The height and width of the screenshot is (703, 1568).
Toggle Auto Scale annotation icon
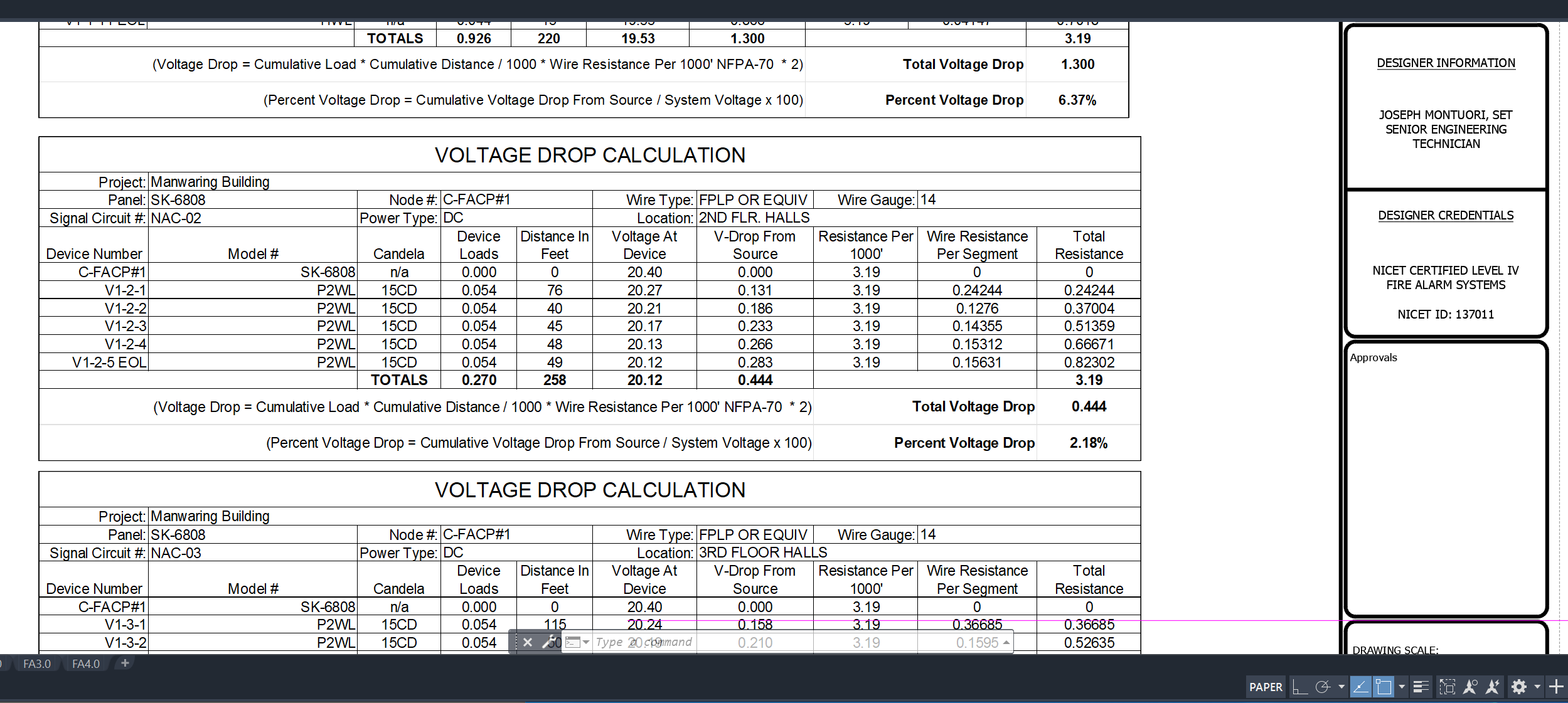(1493, 687)
